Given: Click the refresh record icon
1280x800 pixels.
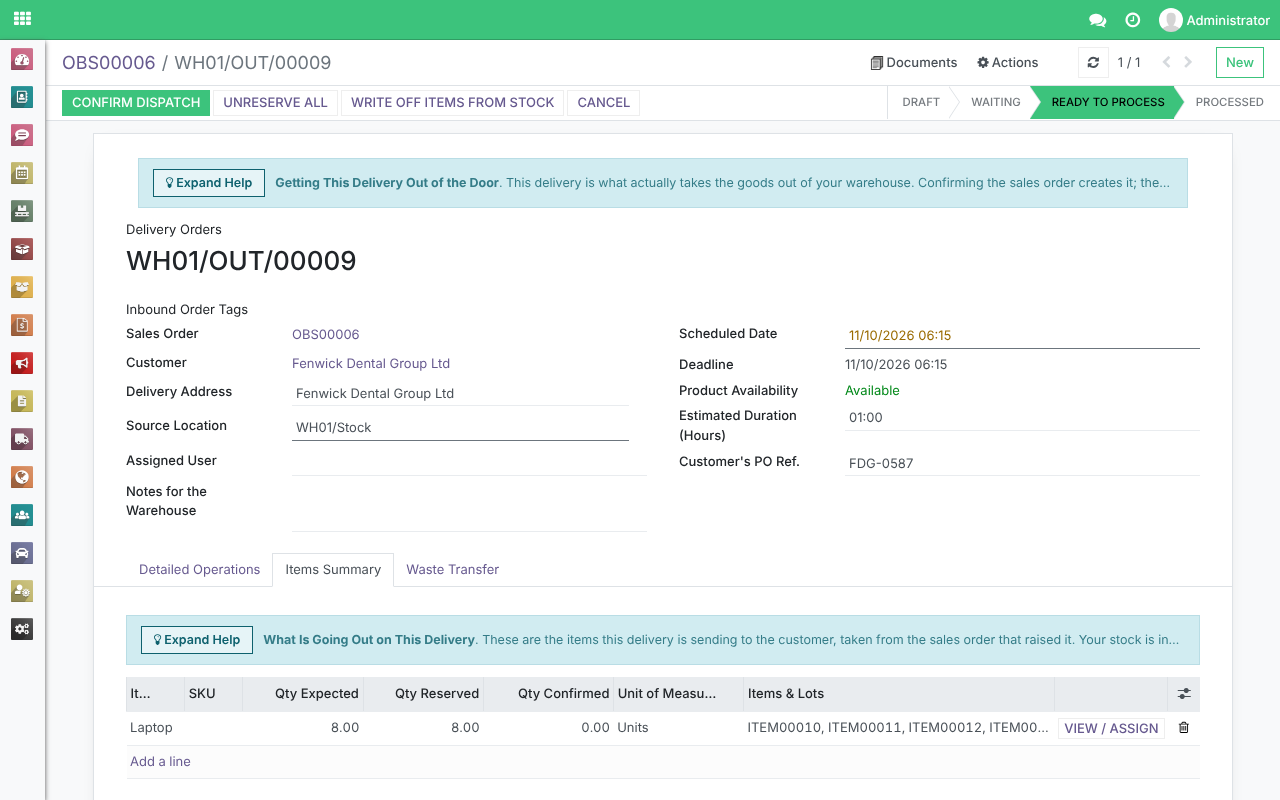Looking at the screenshot, I should pos(1093,62).
